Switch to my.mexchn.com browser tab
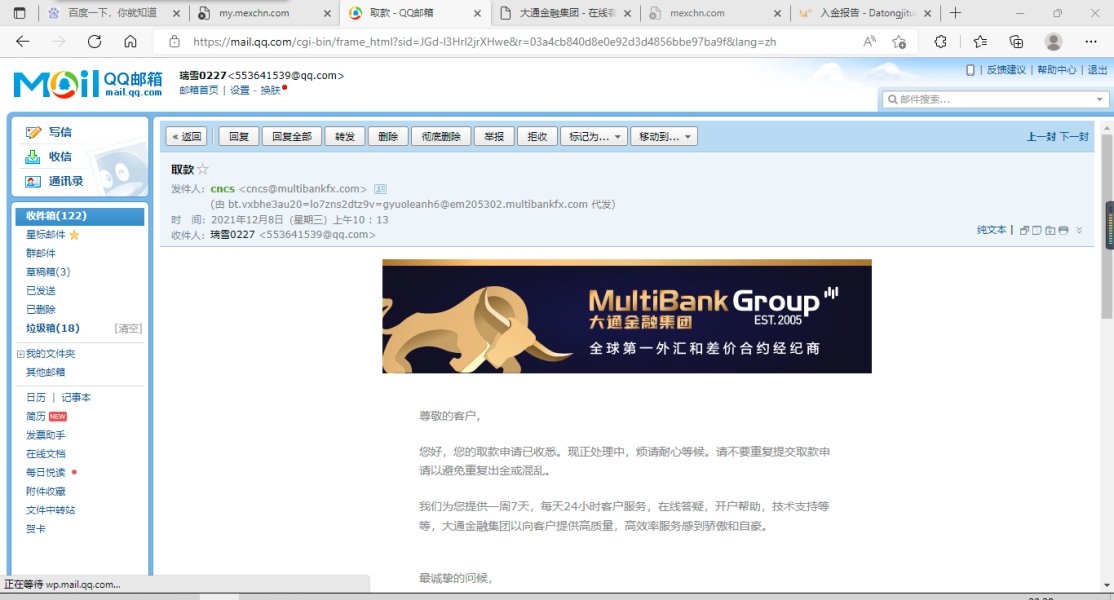This screenshot has height=600, width=1114. pyautogui.click(x=264, y=13)
